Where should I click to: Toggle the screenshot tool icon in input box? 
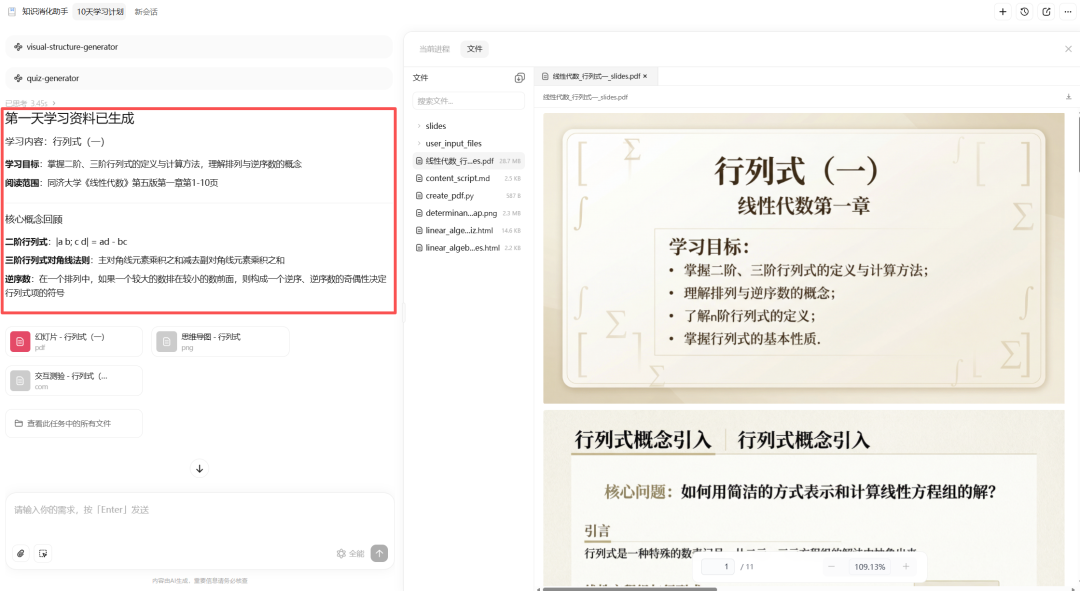tap(43, 552)
